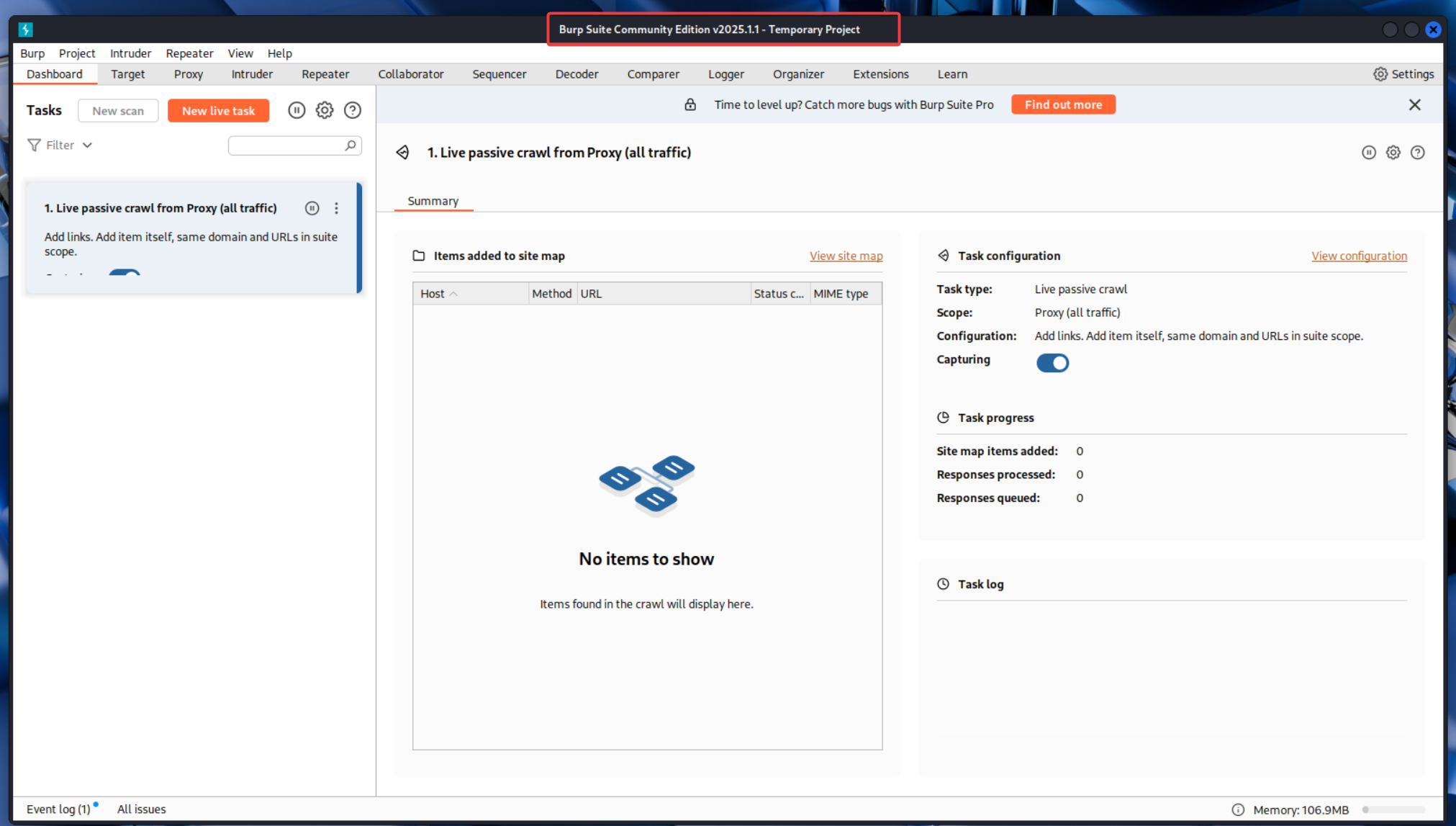Viewport: 1456px width, 826px height.
Task: Open the Decoder tab
Action: click(x=576, y=74)
